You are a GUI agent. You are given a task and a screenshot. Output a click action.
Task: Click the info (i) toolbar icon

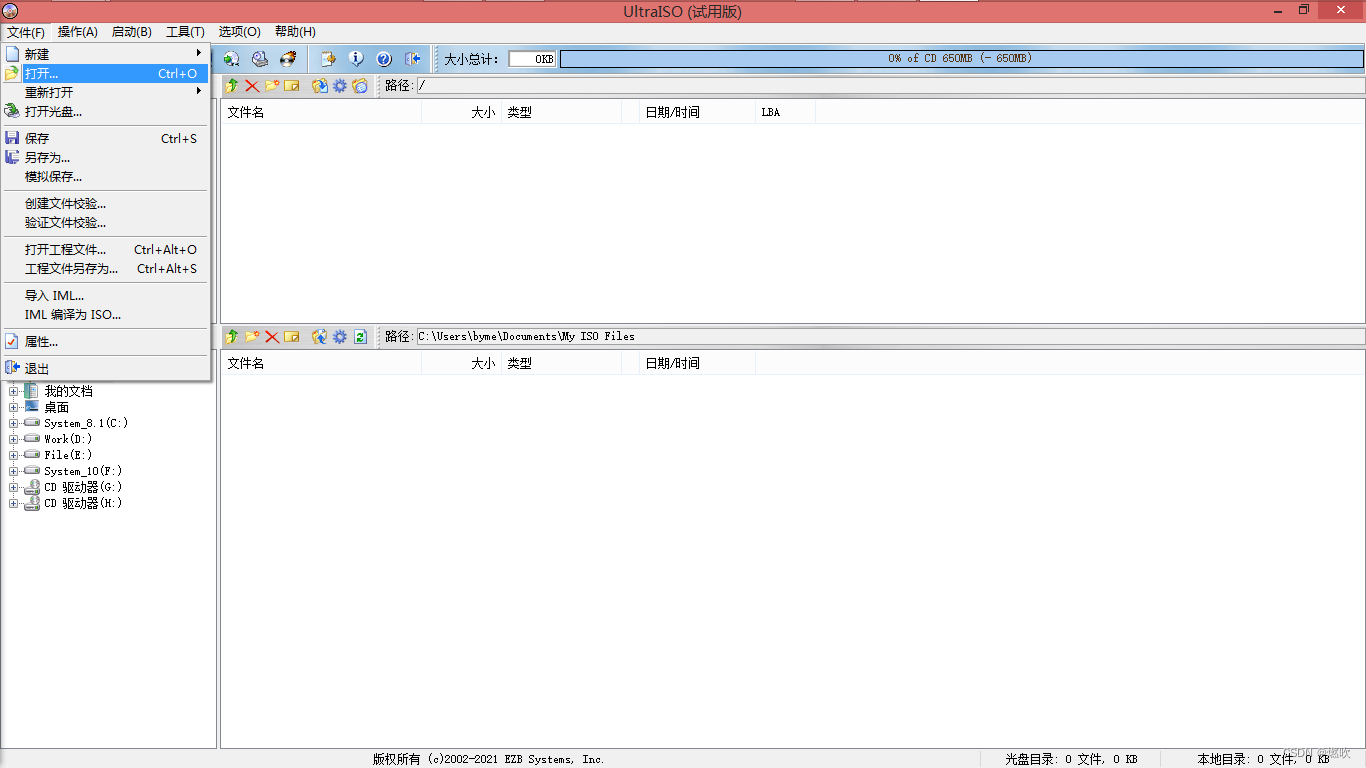356,59
